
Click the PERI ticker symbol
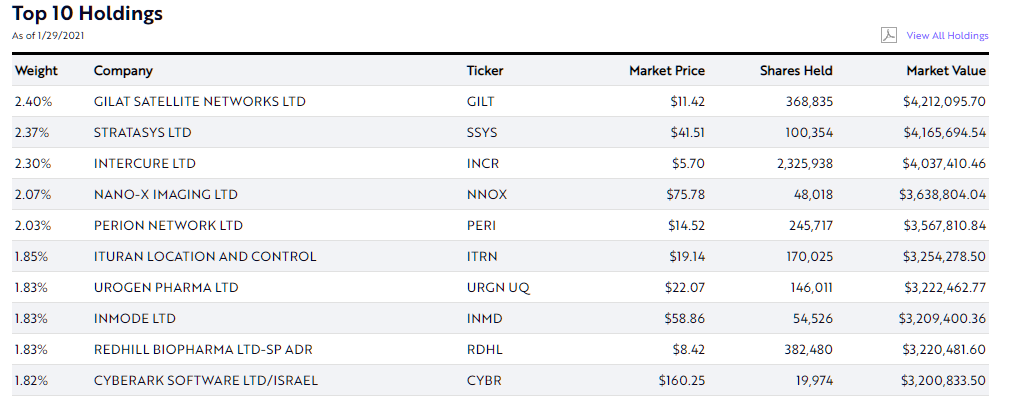click(x=480, y=226)
